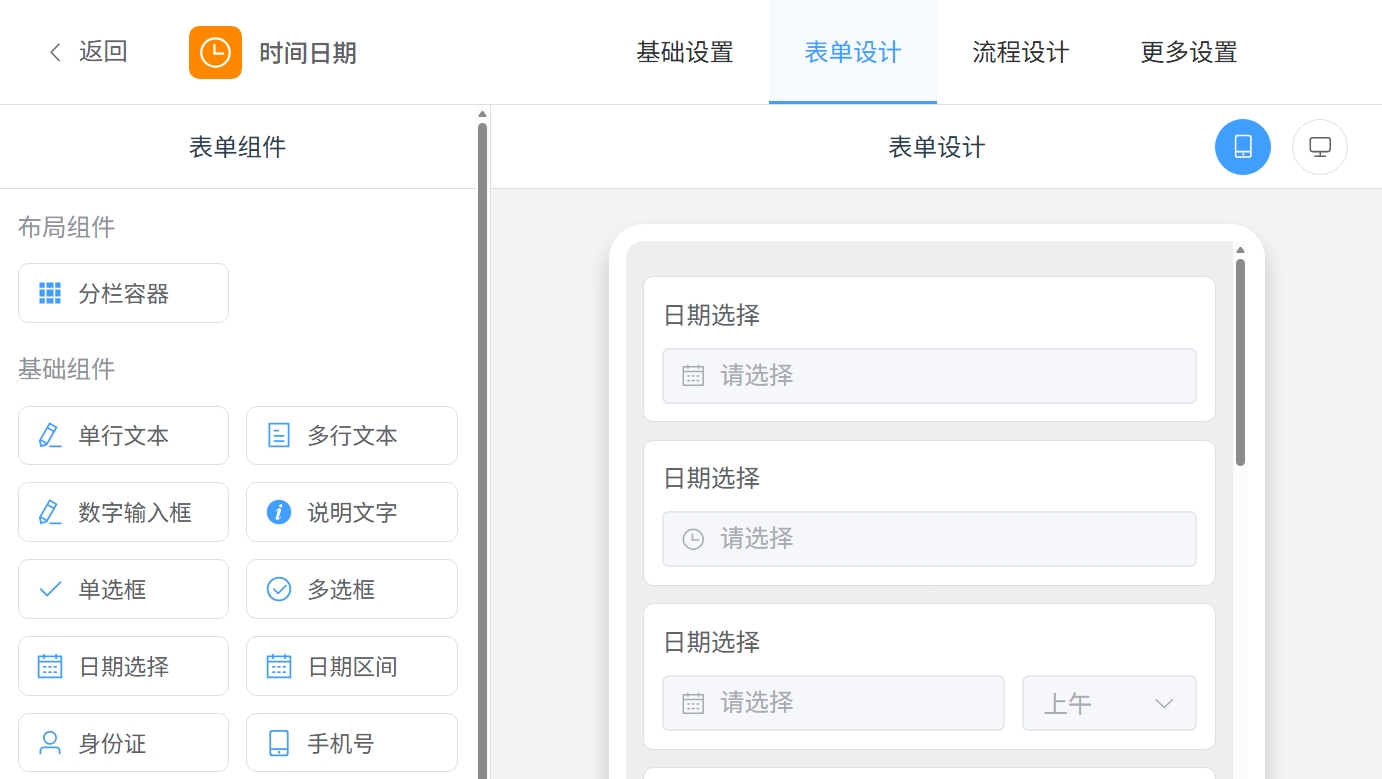Open the 更多设置 tab
Image resolution: width=1382 pixels, height=779 pixels.
pos(1189,52)
